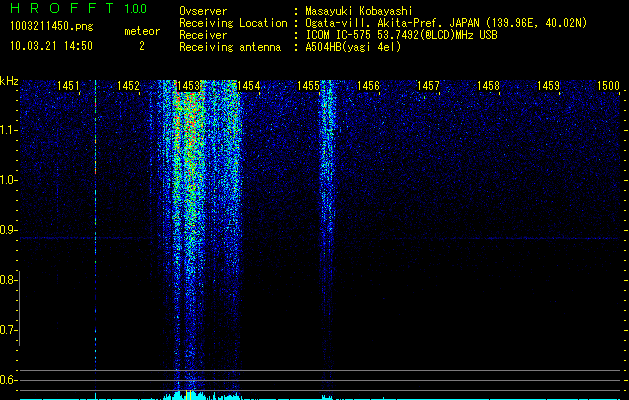This screenshot has height=400, width=629.
Task: Click the A504HB(yagi 4el) antenna text
Action: 353,47
